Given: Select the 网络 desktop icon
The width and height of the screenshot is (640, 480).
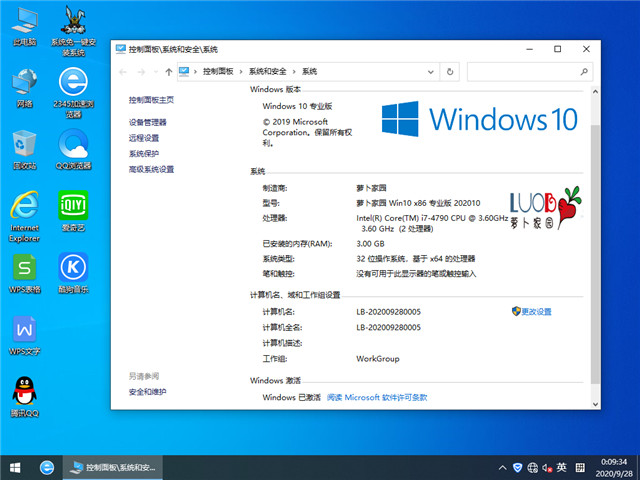Looking at the screenshot, I should pos(24,88).
